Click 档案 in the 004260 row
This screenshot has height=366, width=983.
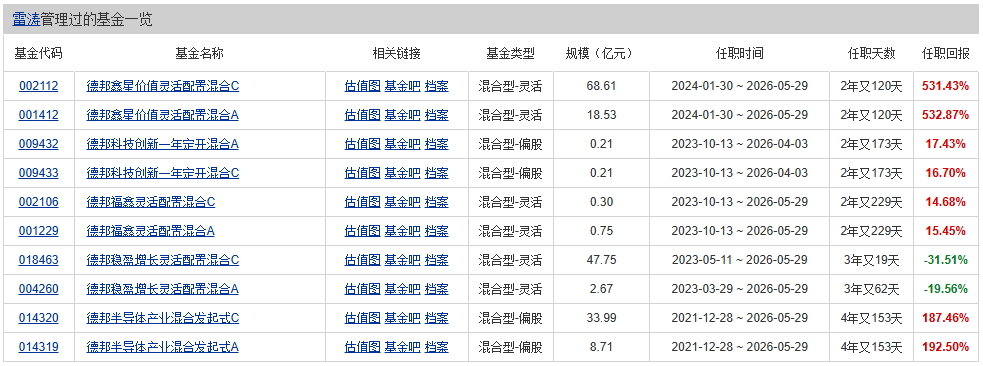(x=436, y=289)
